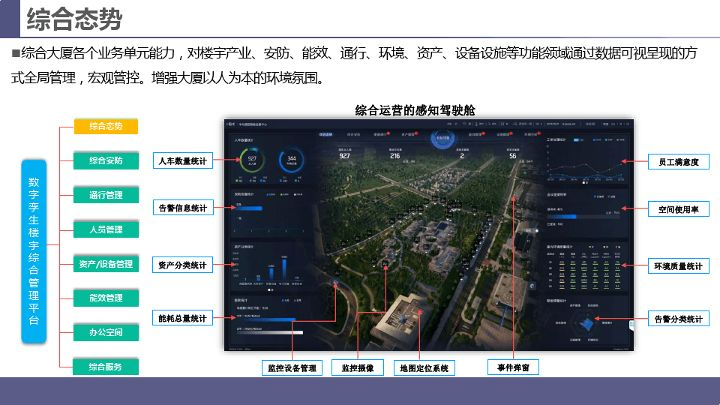Click the white gradient energy bar
This screenshot has width=720, height=405.
tap(270, 332)
